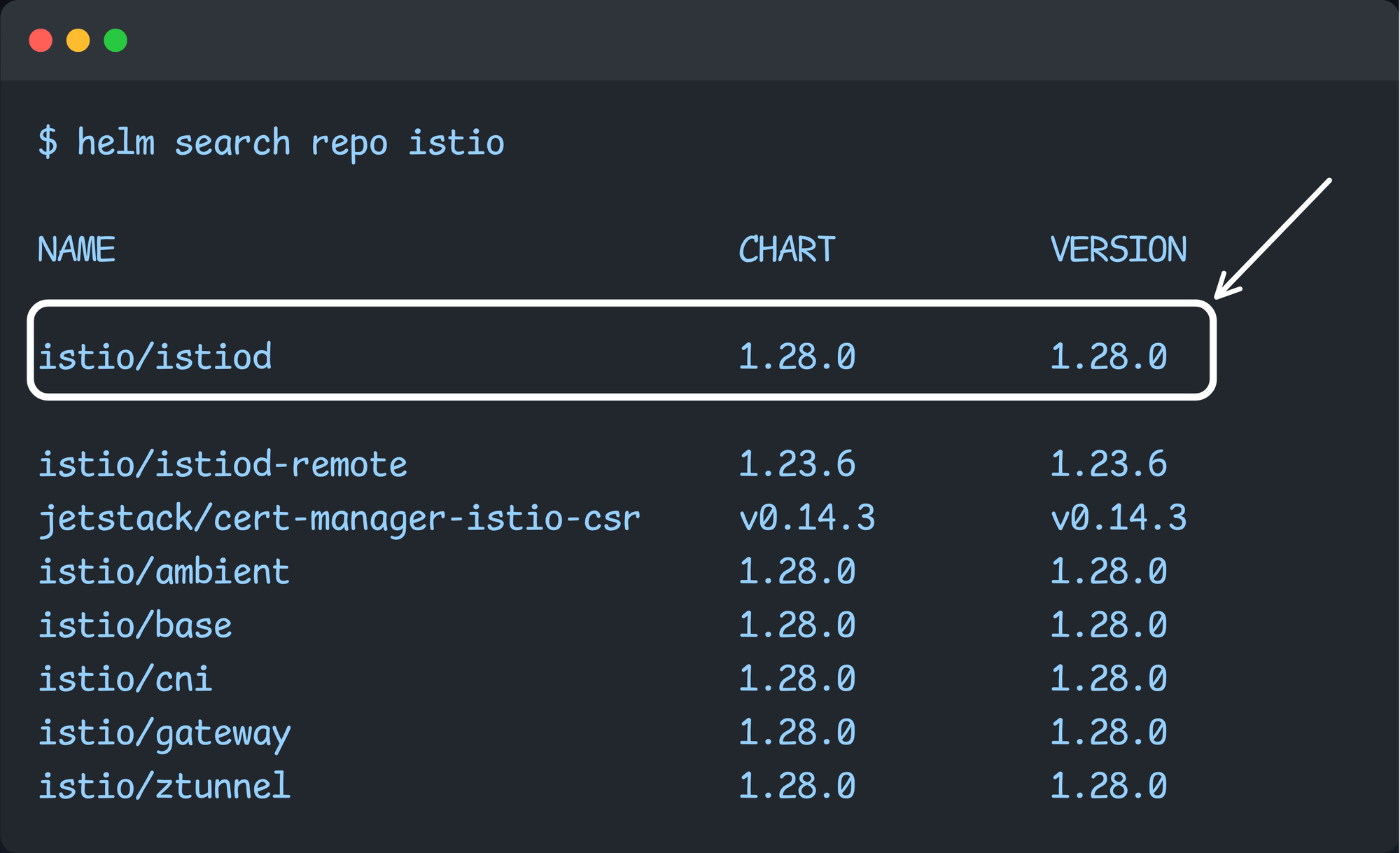1400x853 pixels.
Task: Click the istio/cni chart row
Action: [x=126, y=679]
